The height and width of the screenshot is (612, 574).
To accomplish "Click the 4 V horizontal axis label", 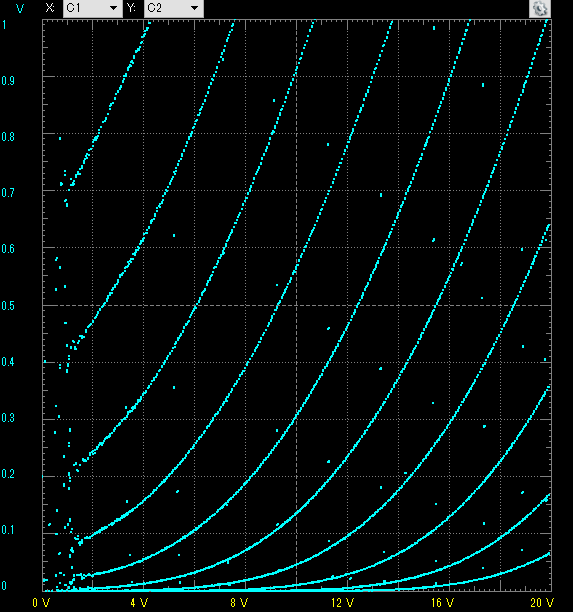I will [139, 603].
